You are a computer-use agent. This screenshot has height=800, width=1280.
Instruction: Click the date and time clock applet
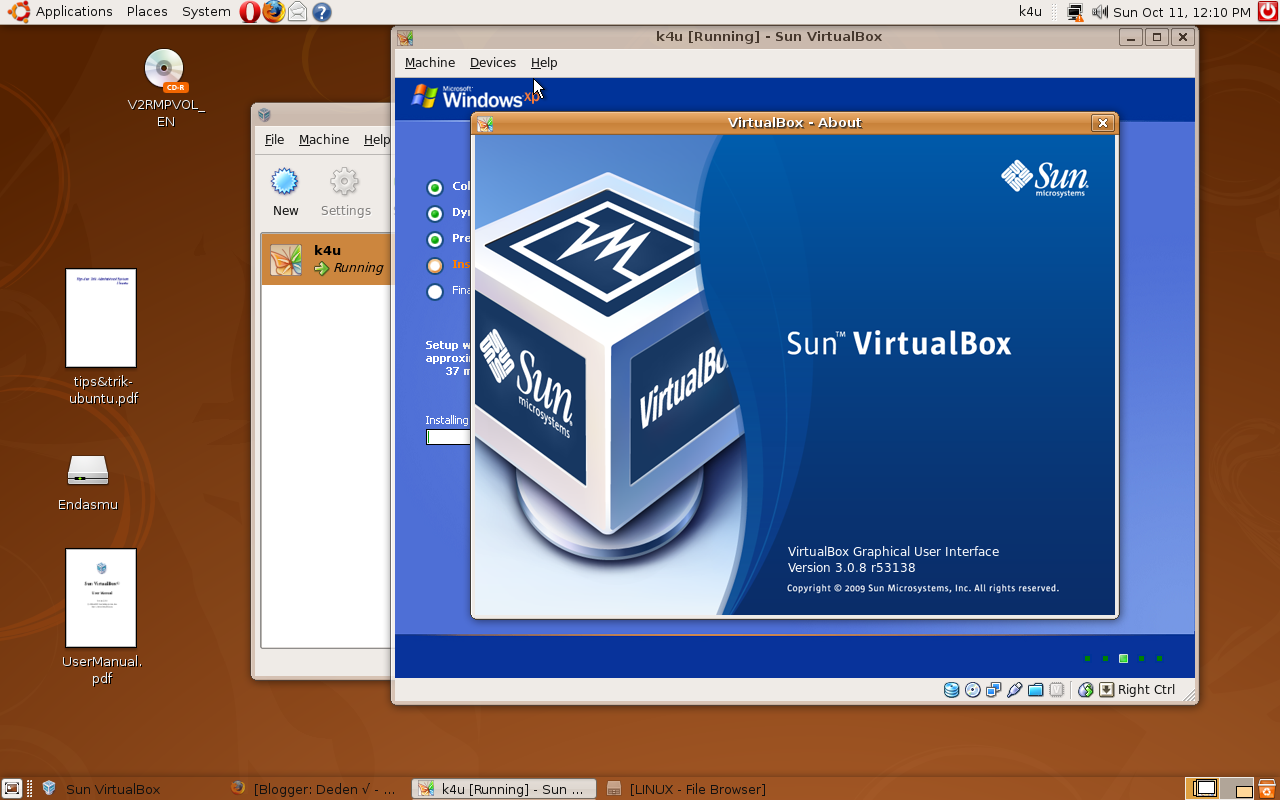(1182, 12)
